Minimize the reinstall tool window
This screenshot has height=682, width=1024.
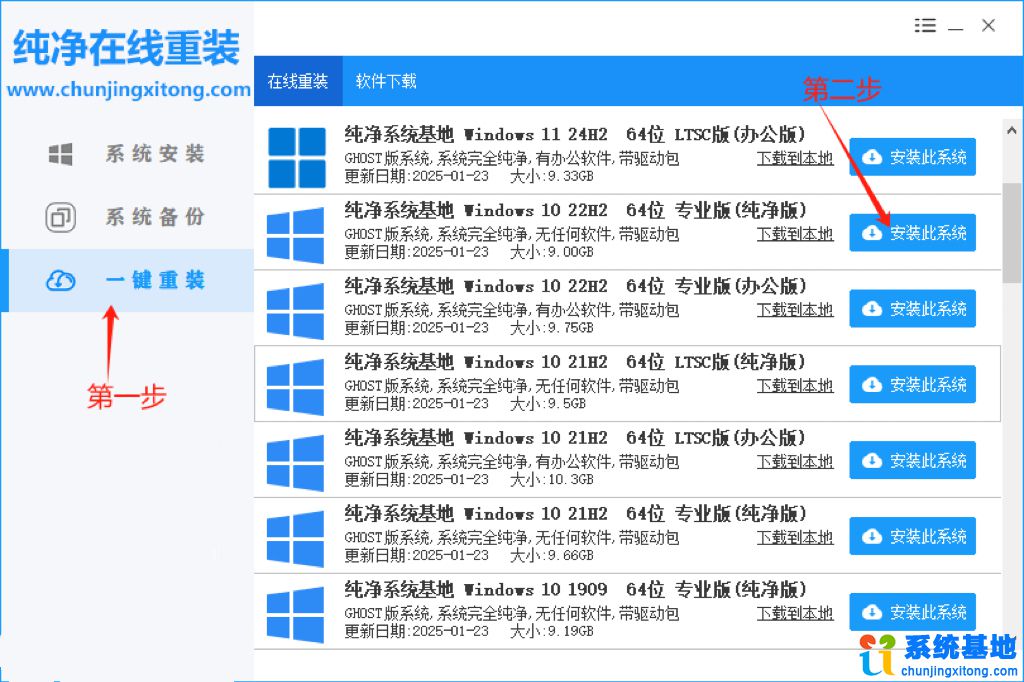[x=956, y=28]
